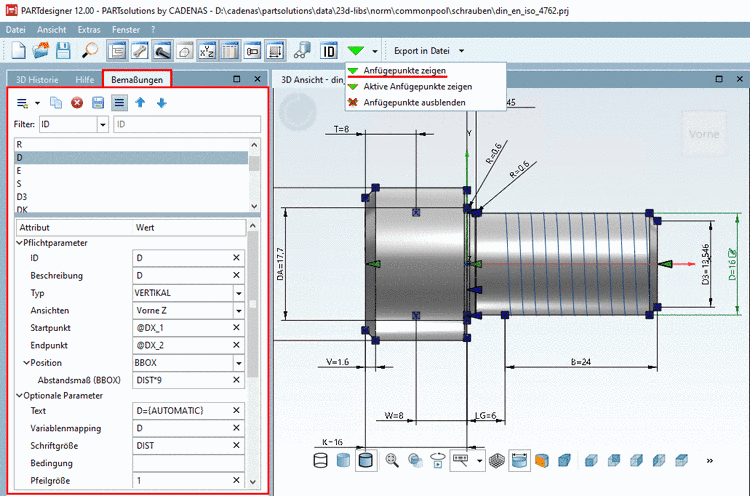Move dimension down with blue down arrow
The width and height of the screenshot is (750, 496).
(161, 102)
